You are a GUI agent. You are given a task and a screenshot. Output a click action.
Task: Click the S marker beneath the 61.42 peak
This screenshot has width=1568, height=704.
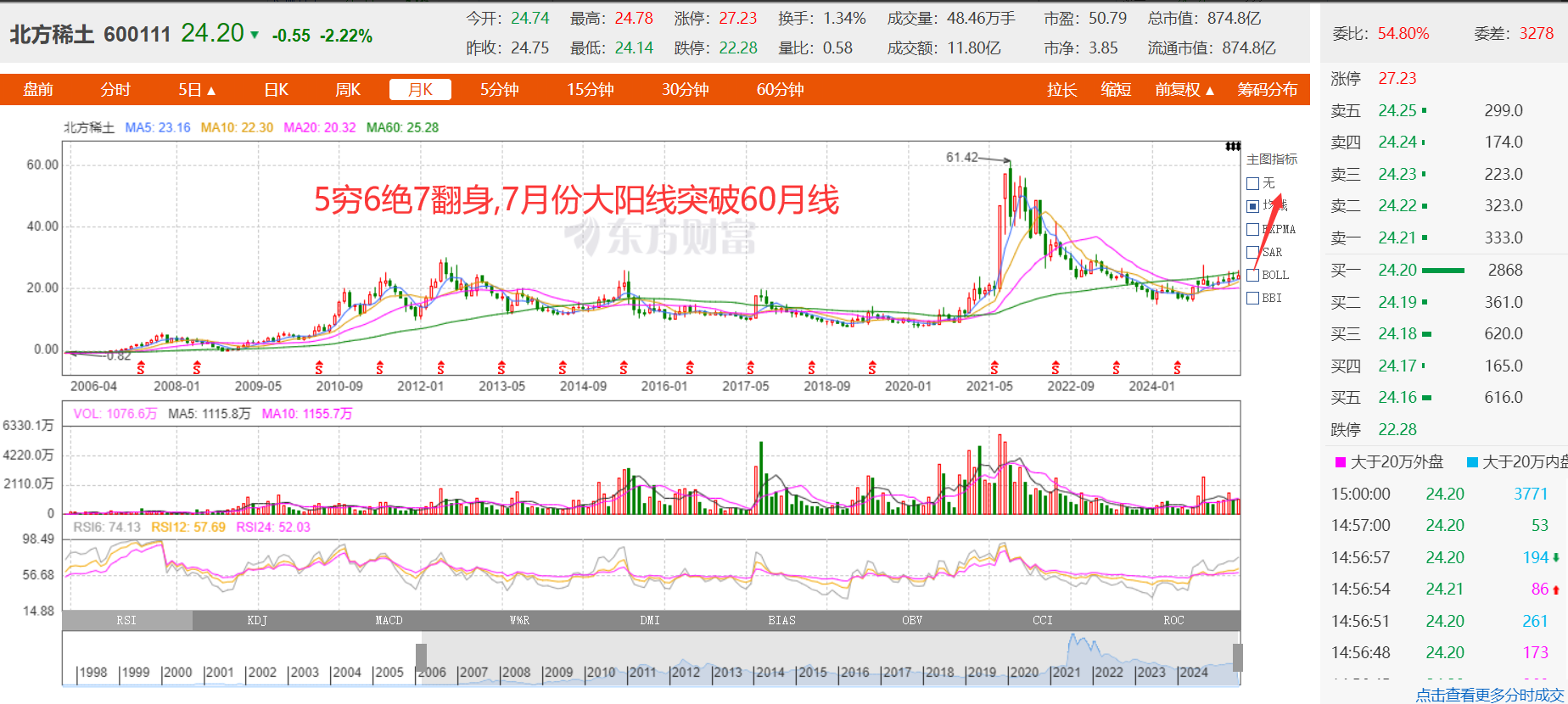pyautogui.click(x=994, y=368)
